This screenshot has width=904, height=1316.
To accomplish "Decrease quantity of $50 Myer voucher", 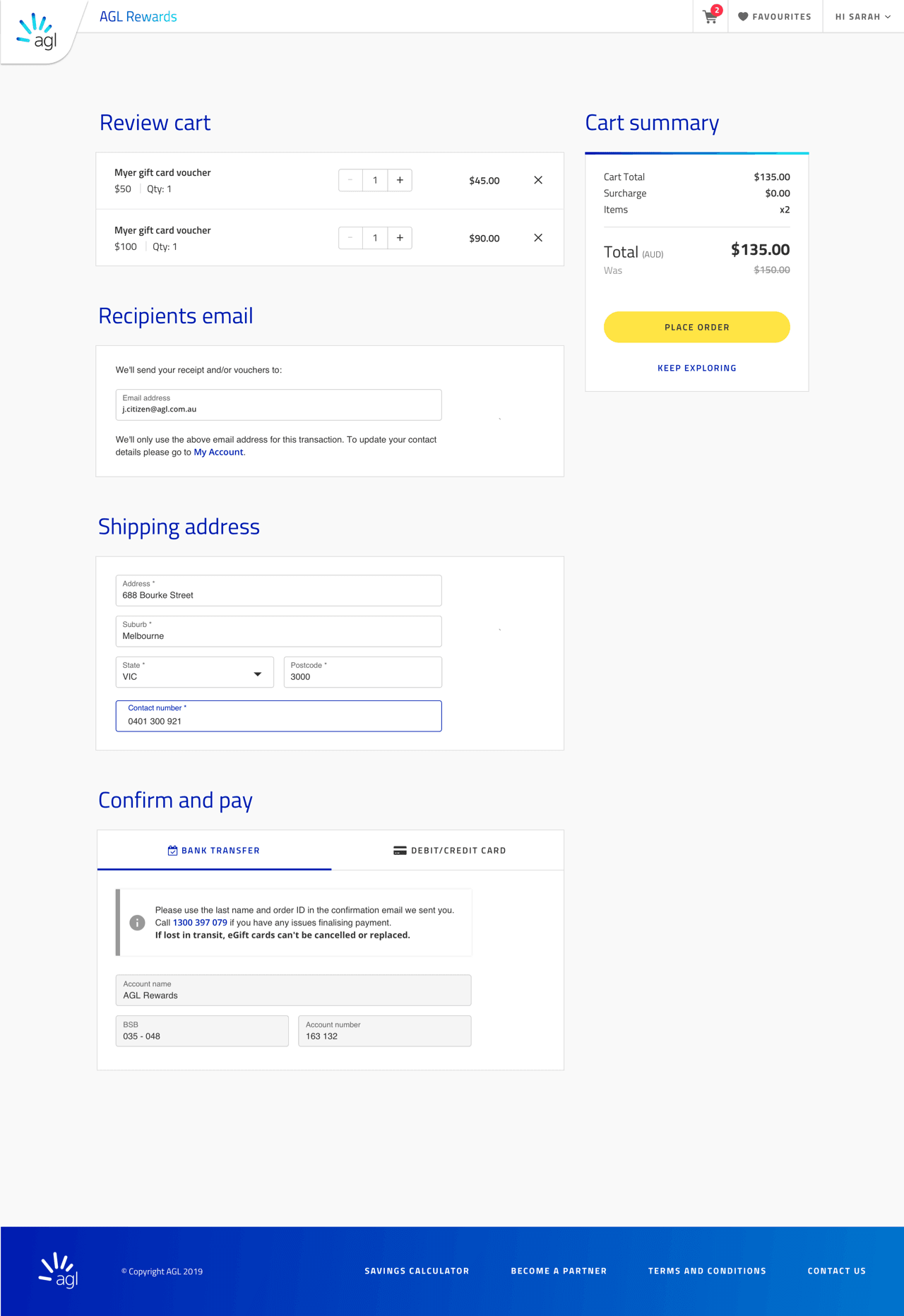I will click(350, 180).
